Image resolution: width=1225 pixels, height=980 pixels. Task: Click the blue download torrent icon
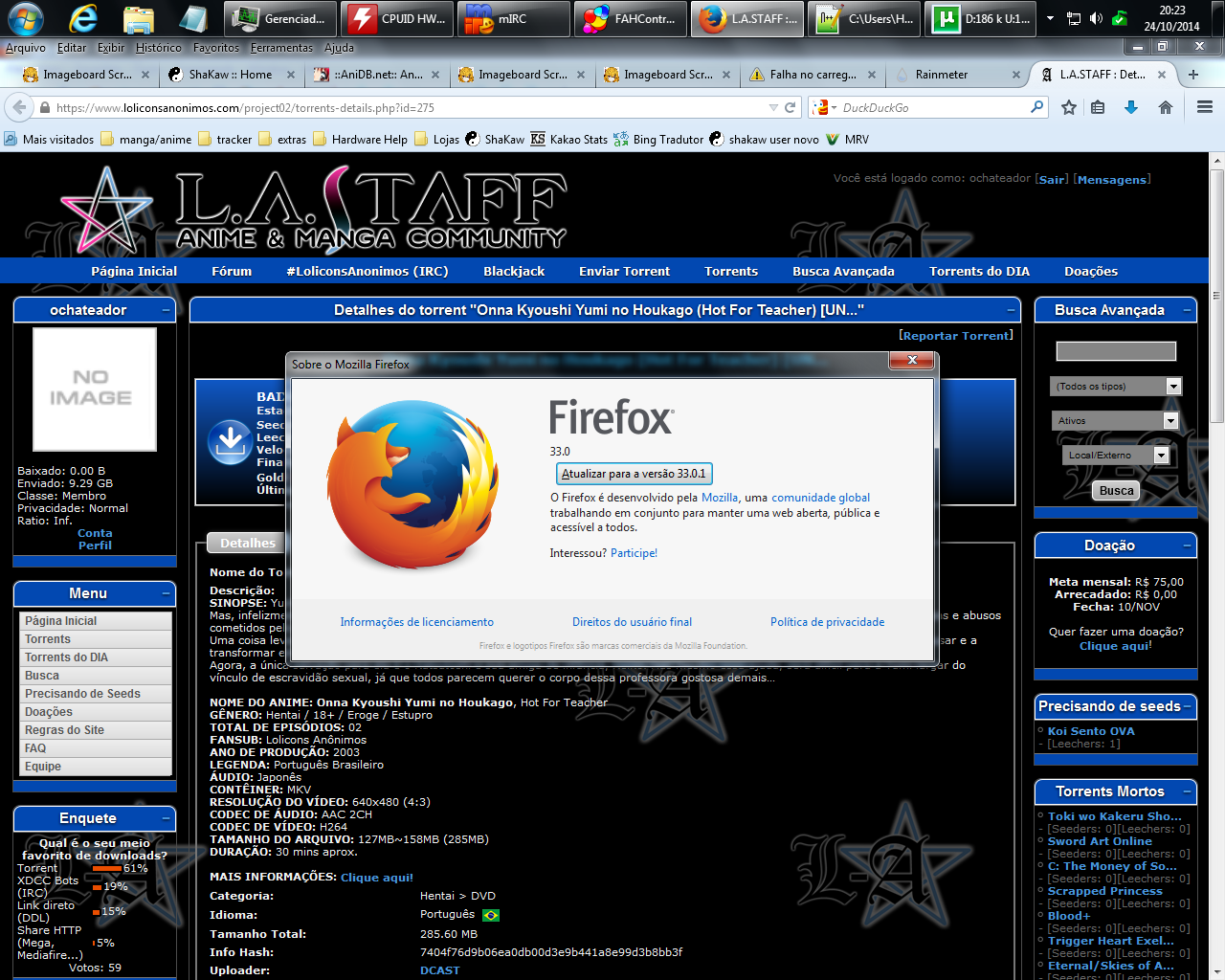(x=230, y=441)
